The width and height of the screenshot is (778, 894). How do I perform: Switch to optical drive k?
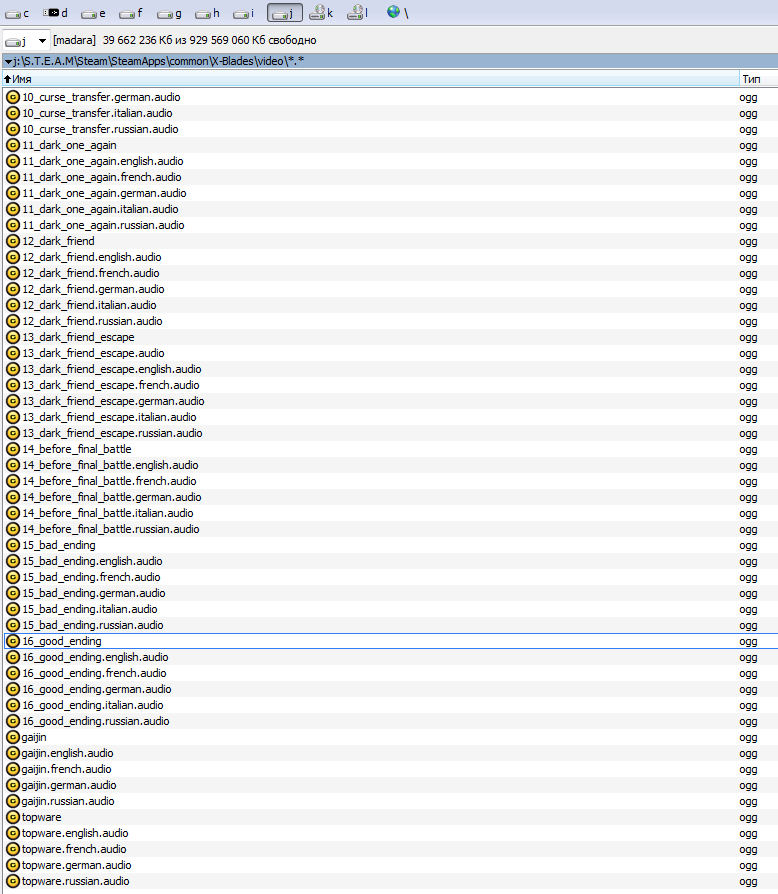pyautogui.click(x=321, y=13)
